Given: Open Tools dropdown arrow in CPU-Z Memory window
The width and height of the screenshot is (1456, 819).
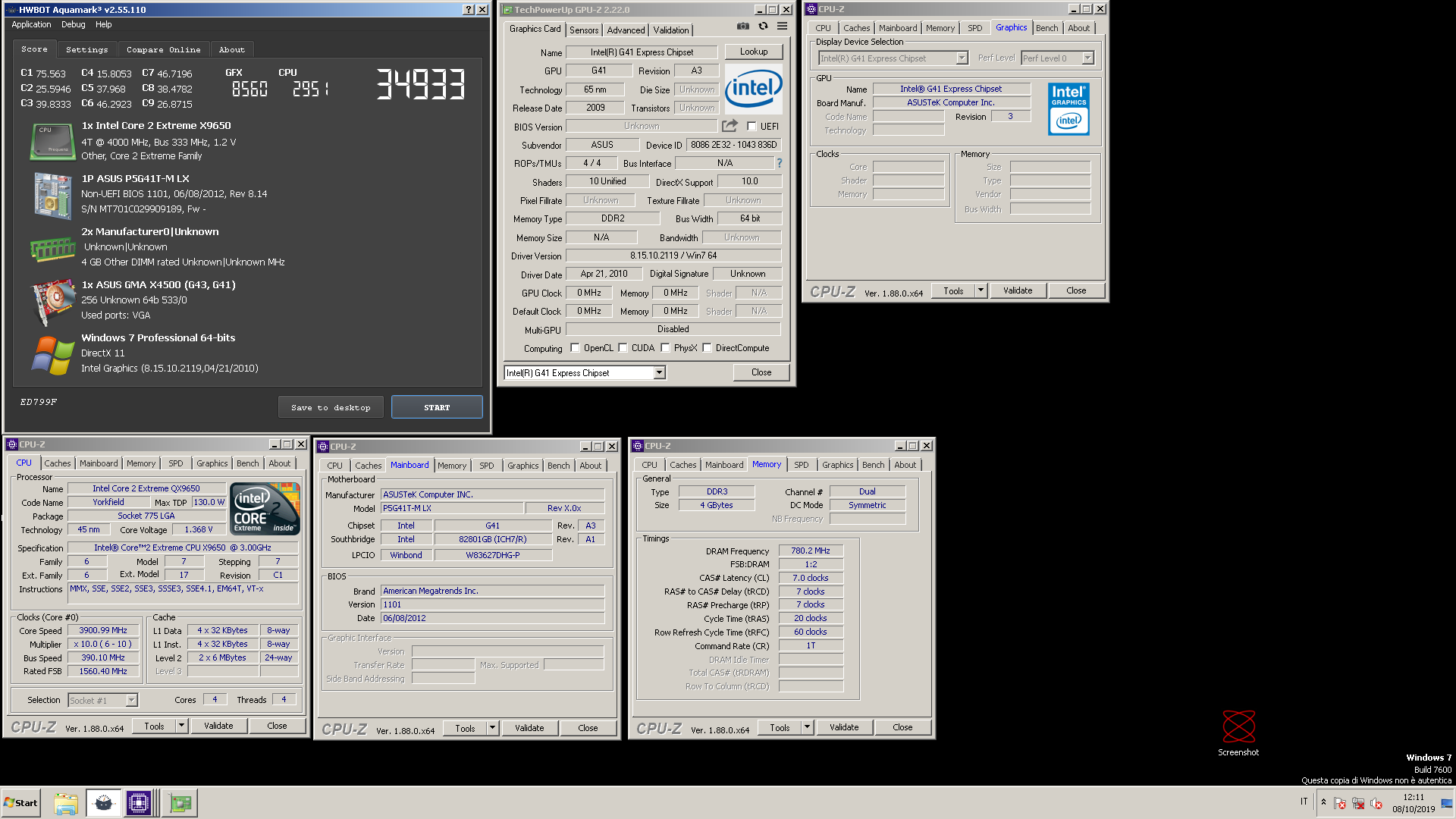Looking at the screenshot, I should point(807,727).
